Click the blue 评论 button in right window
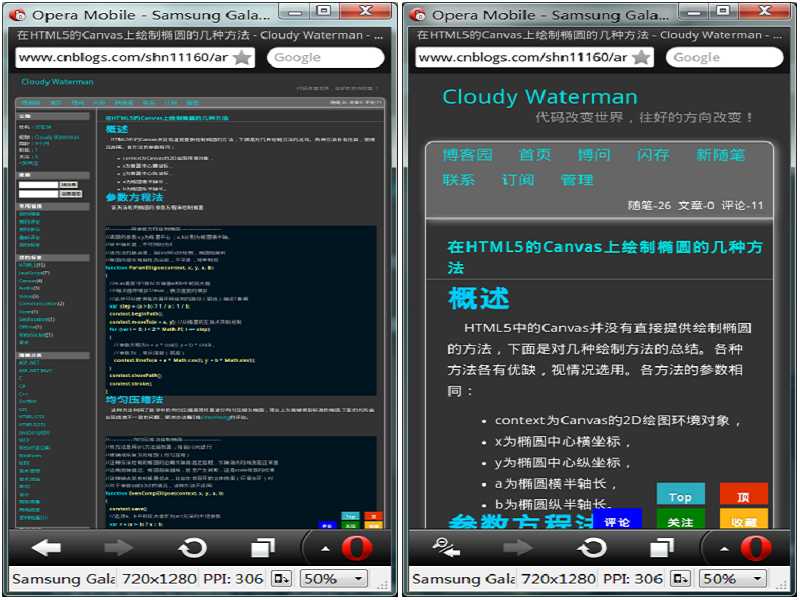Image resolution: width=800 pixels, height=600 pixels. coord(617,519)
